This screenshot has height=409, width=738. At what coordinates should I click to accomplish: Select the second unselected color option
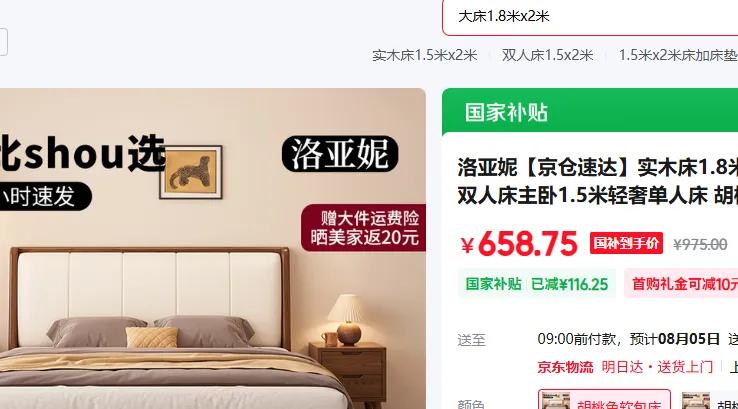(x=708, y=400)
